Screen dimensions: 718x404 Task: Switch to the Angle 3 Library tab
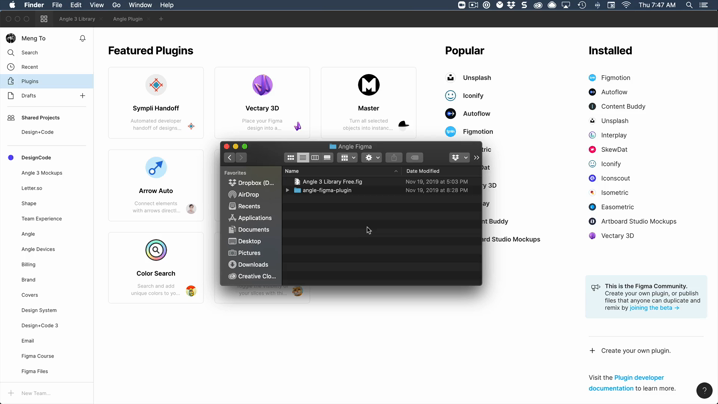coord(77,19)
